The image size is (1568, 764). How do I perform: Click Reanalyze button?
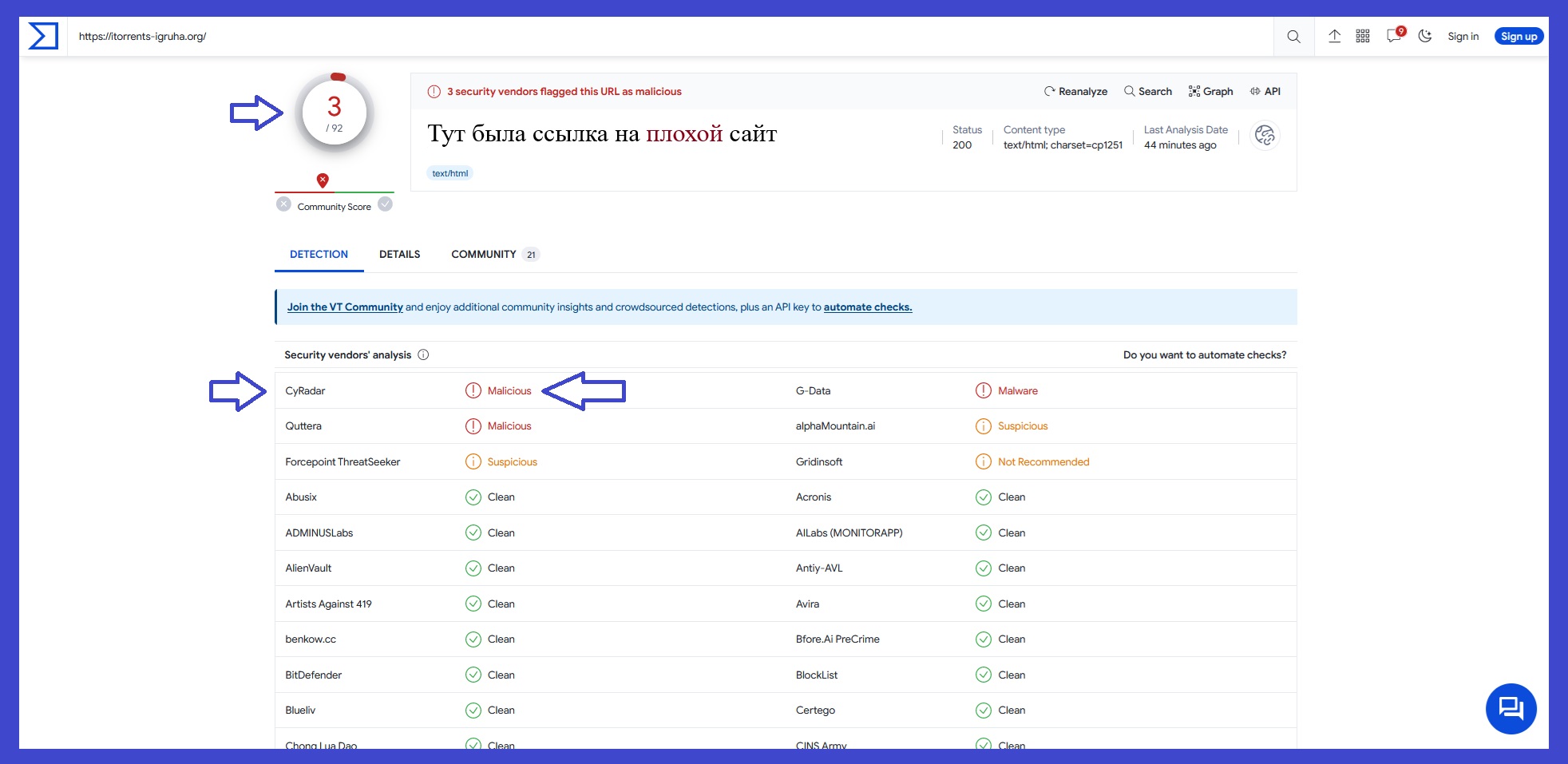click(1075, 91)
